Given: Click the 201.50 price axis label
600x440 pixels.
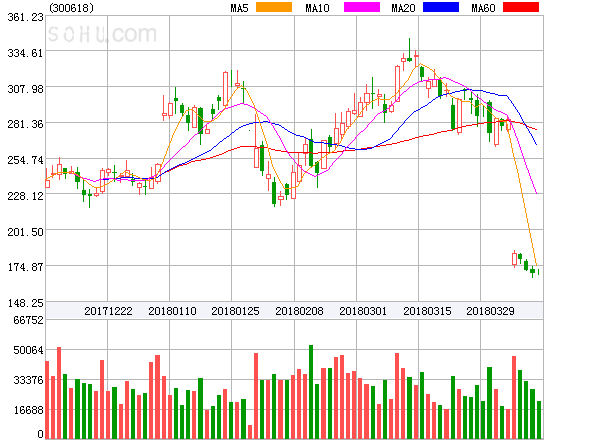Looking at the screenshot, I should [25, 232].
